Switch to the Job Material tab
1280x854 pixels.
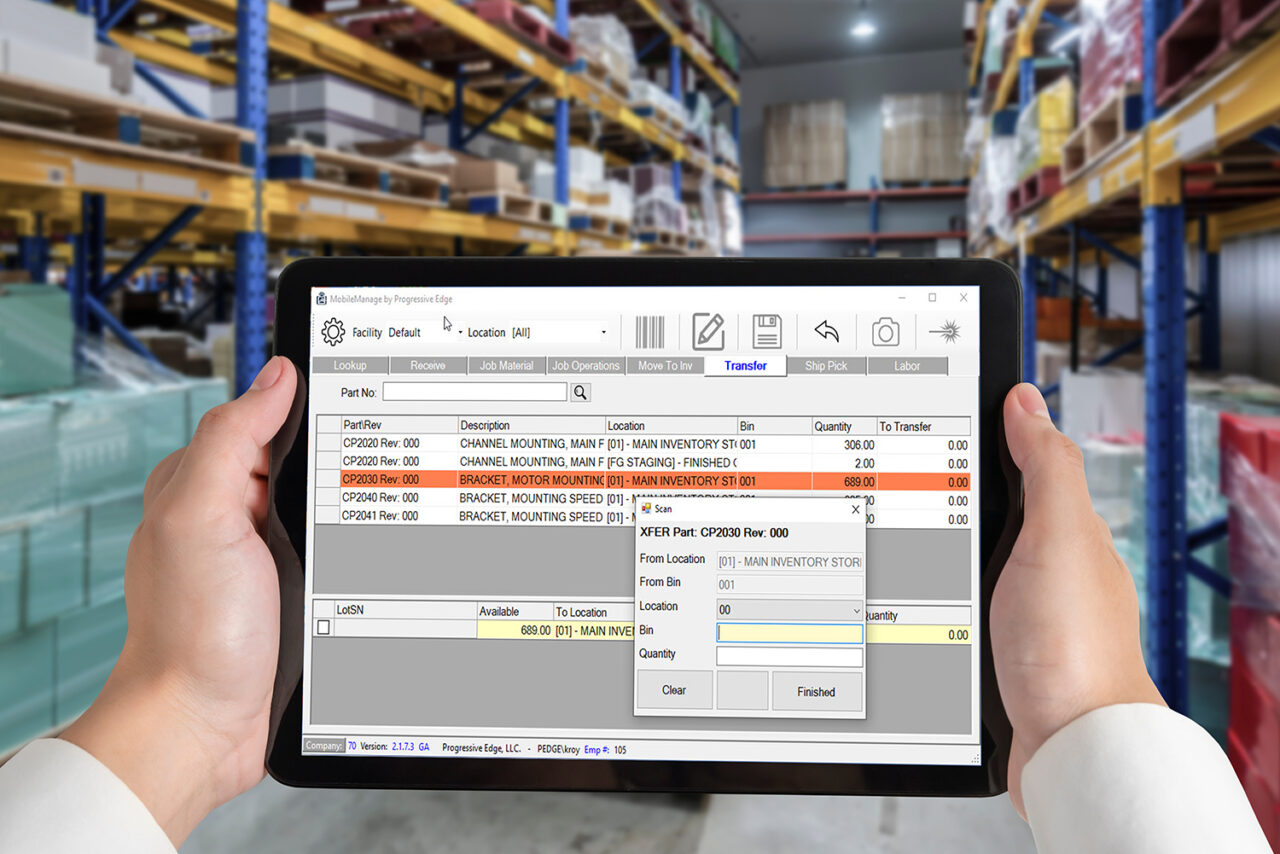[507, 366]
